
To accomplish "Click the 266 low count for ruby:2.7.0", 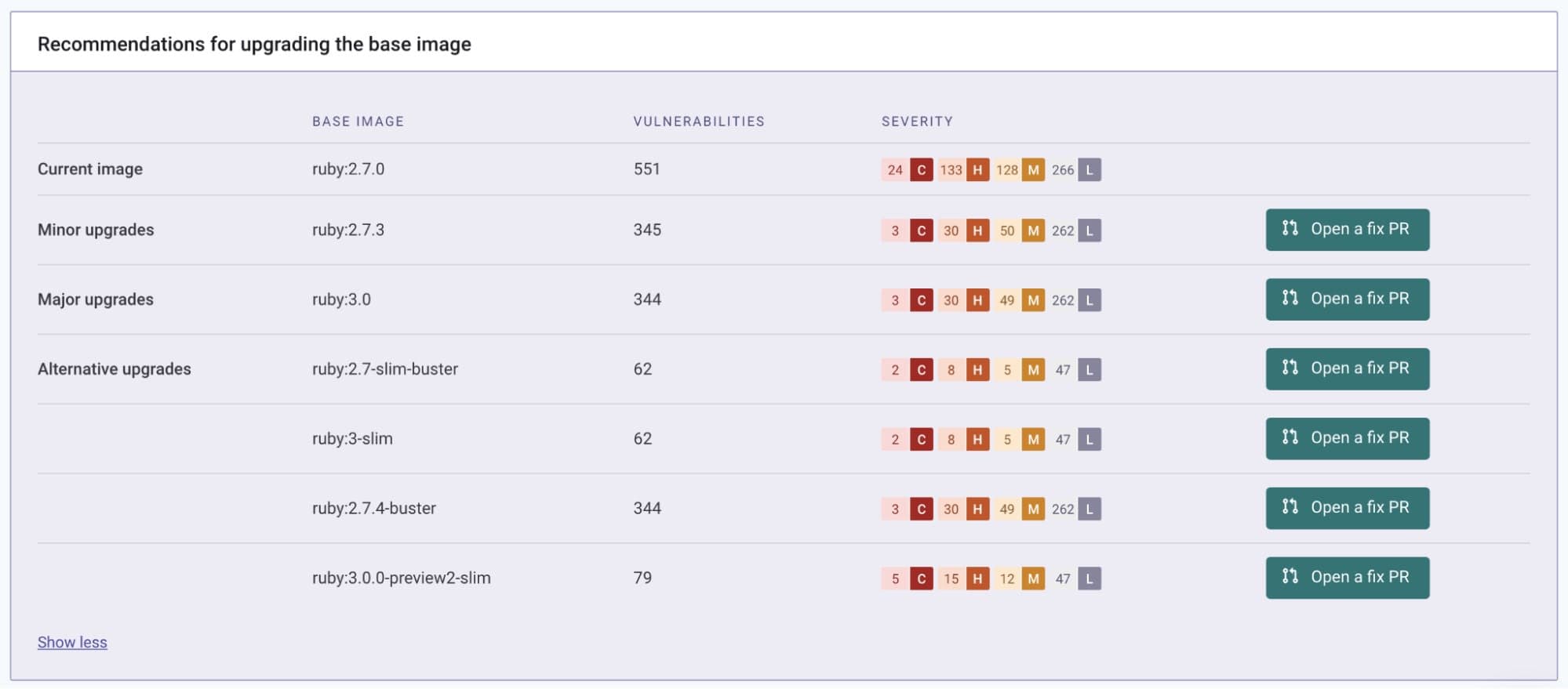I will tap(1063, 169).
